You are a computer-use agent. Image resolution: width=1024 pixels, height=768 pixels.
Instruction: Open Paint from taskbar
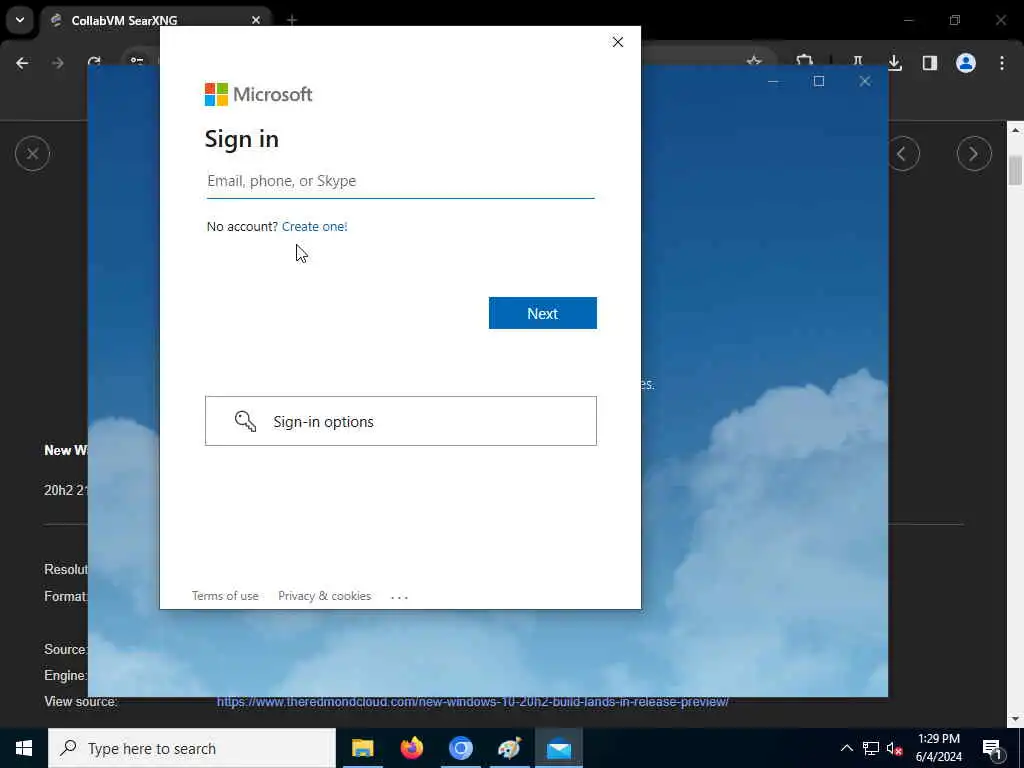click(x=509, y=748)
